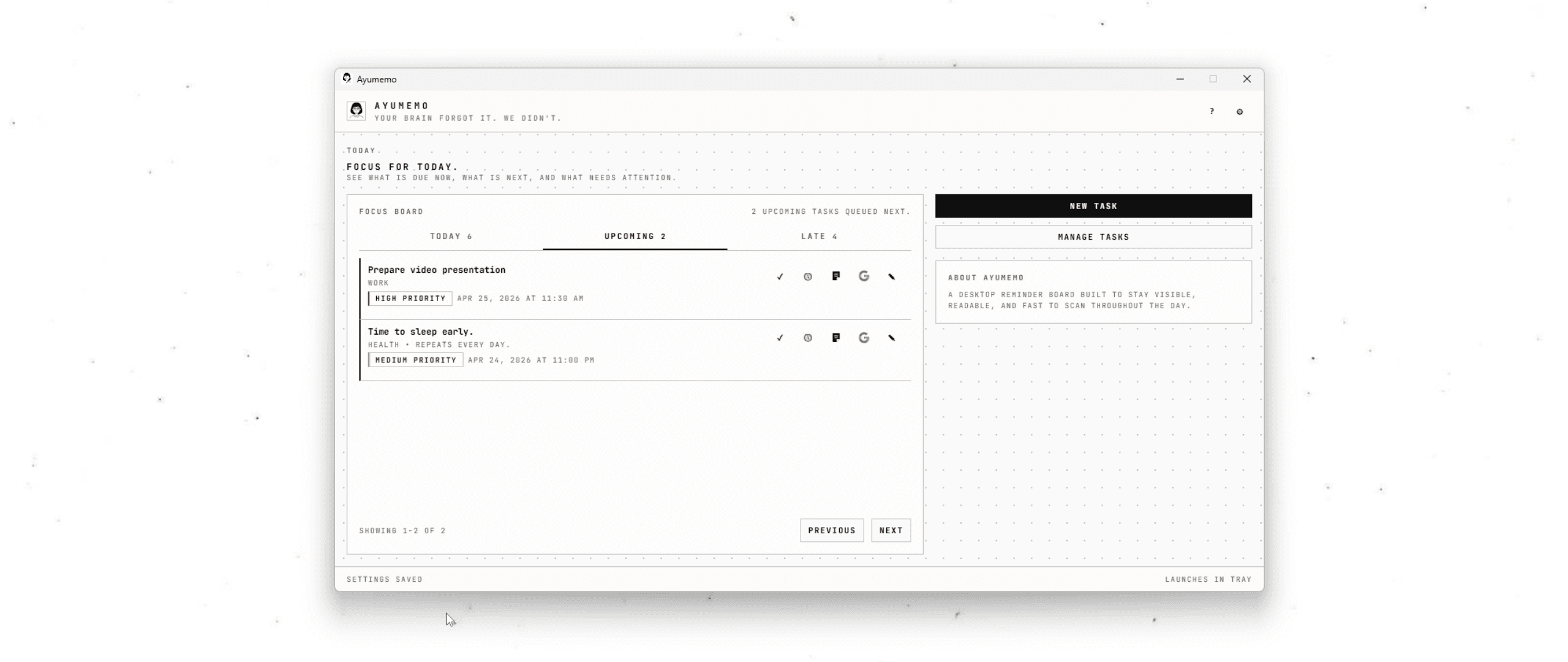The height and width of the screenshot is (662, 1568).
Task: Click the 'About Ayumemo' panel heading
Action: point(986,278)
